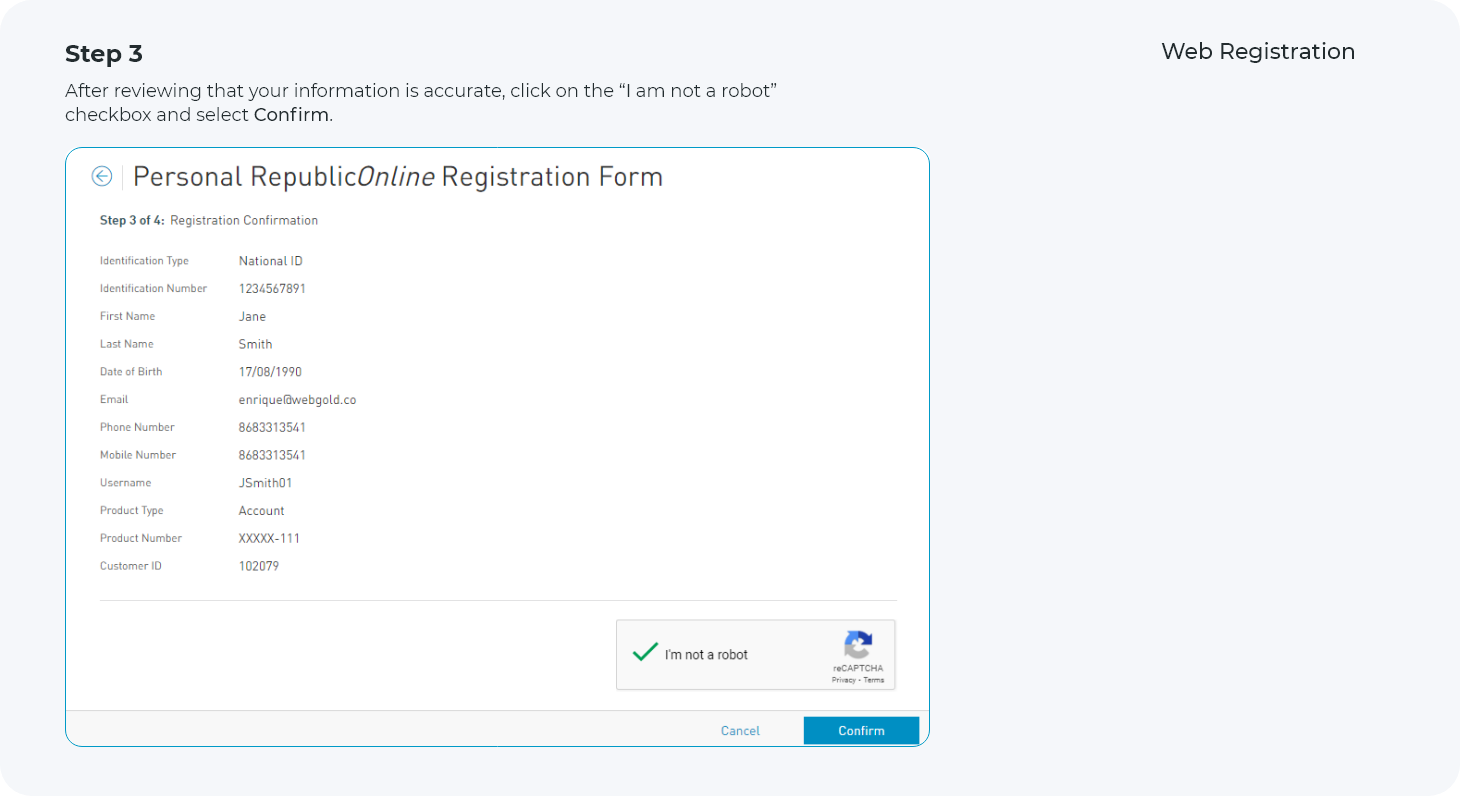The height and width of the screenshot is (796, 1460).
Task: Open the reCAPTCHA Terms link
Action: [874, 680]
